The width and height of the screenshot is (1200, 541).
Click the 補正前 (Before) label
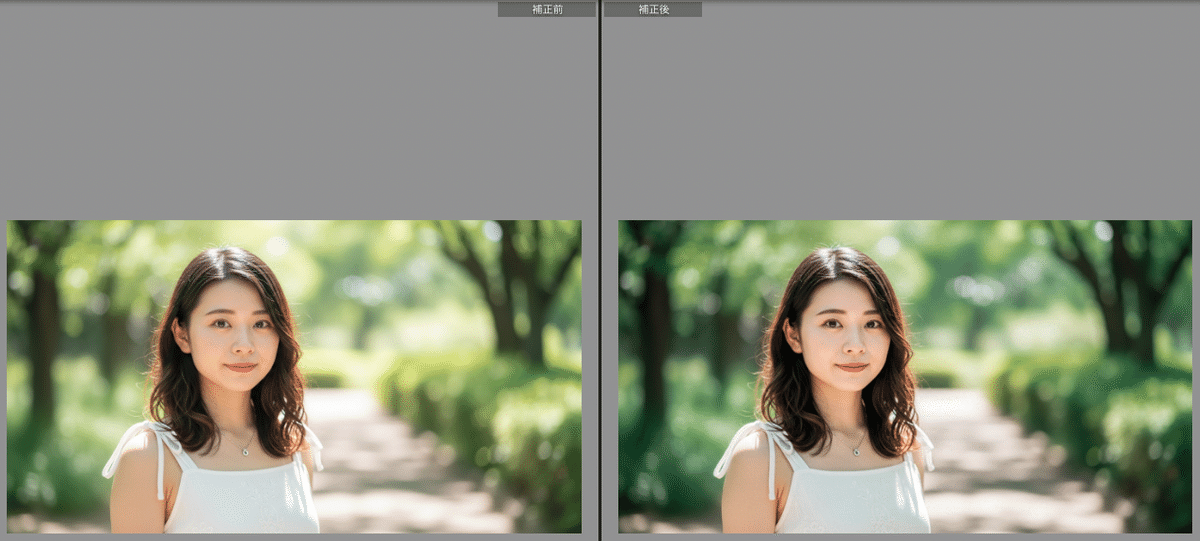tap(546, 9)
